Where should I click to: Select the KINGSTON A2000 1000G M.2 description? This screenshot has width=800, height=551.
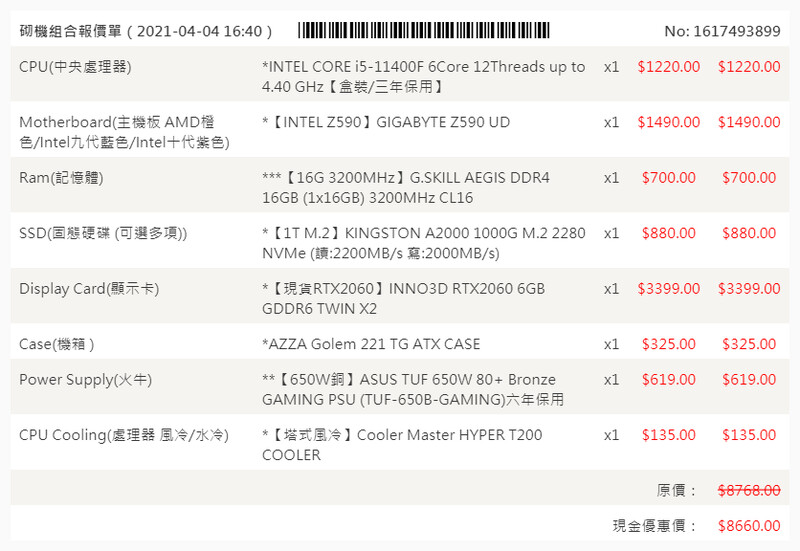click(x=423, y=243)
